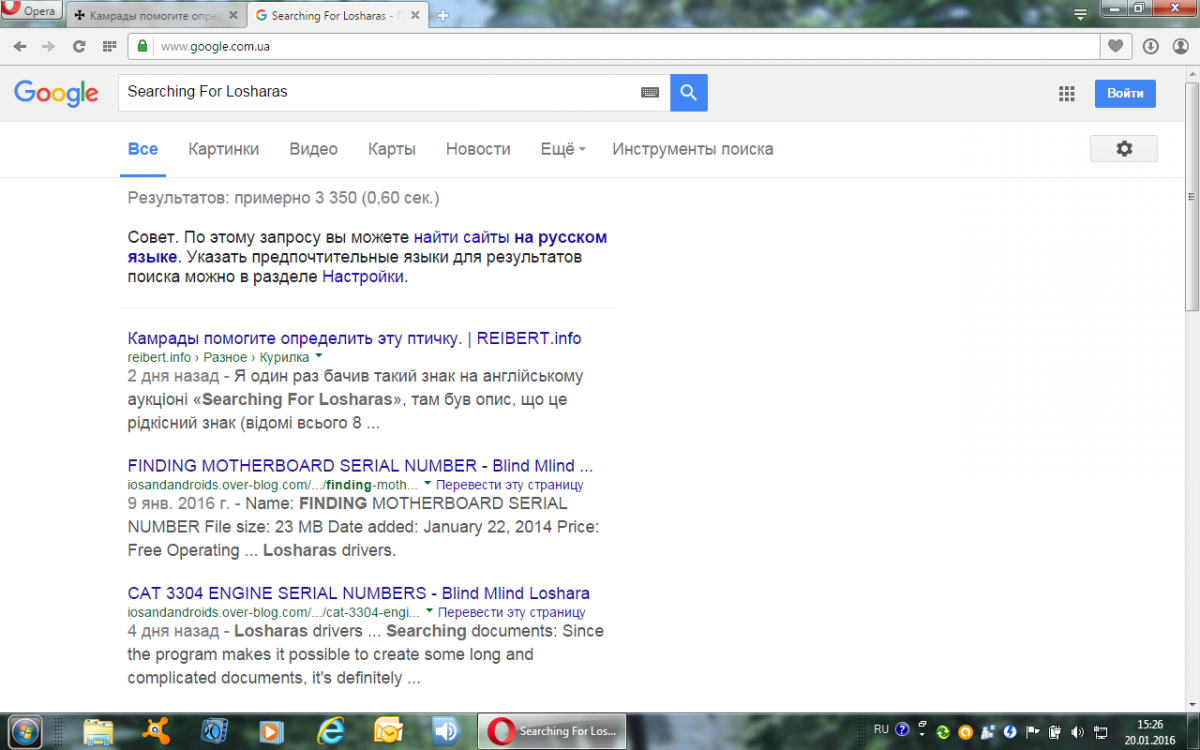Open the network connection tray icon

pos(1101,731)
